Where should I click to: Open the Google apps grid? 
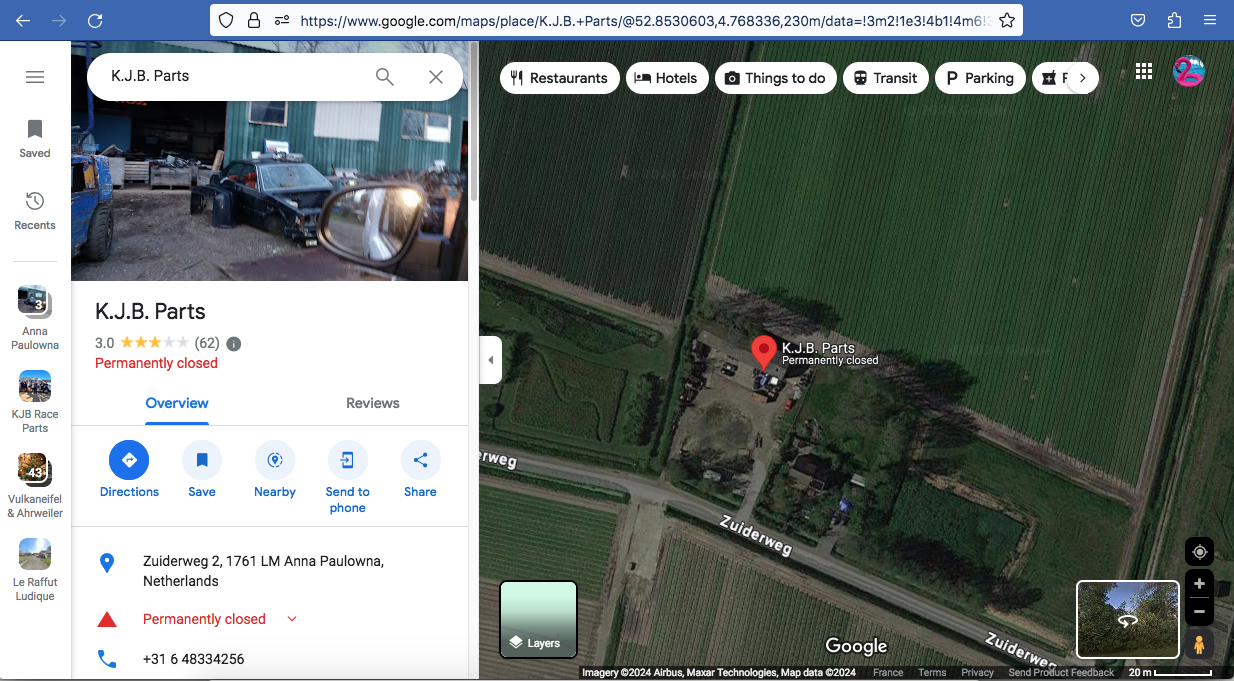[x=1144, y=71]
